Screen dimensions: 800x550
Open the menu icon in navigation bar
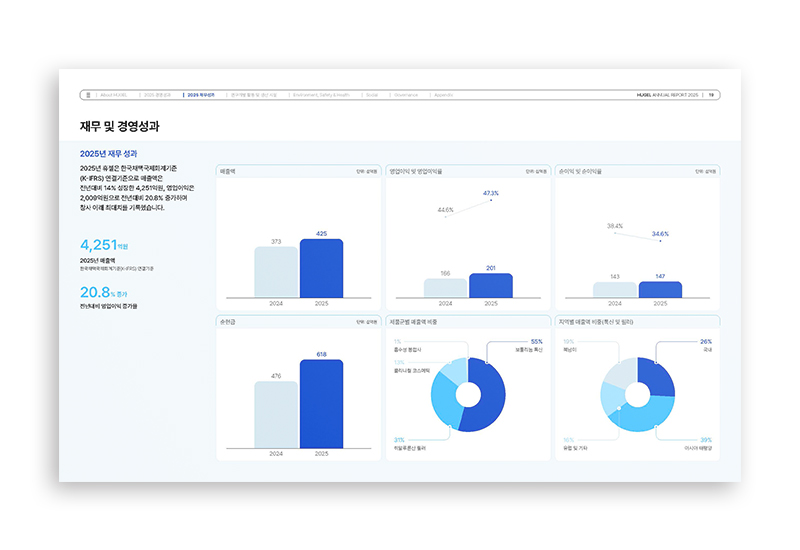[x=88, y=95]
